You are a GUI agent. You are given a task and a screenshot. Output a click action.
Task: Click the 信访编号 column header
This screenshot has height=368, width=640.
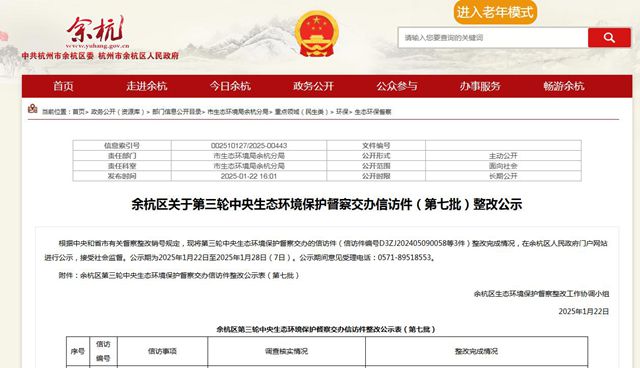(x=103, y=351)
